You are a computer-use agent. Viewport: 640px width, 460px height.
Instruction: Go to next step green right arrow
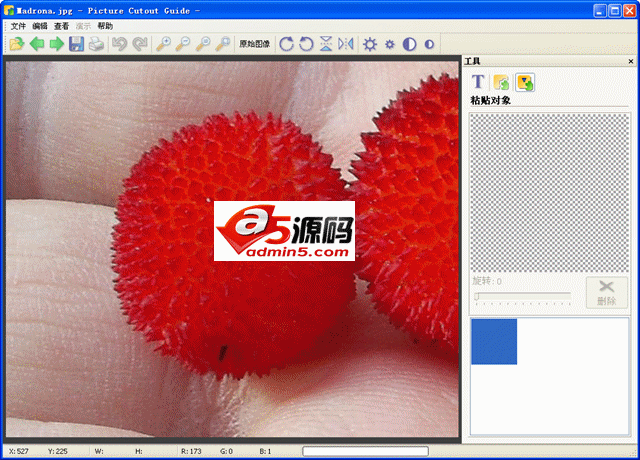[x=56, y=44]
